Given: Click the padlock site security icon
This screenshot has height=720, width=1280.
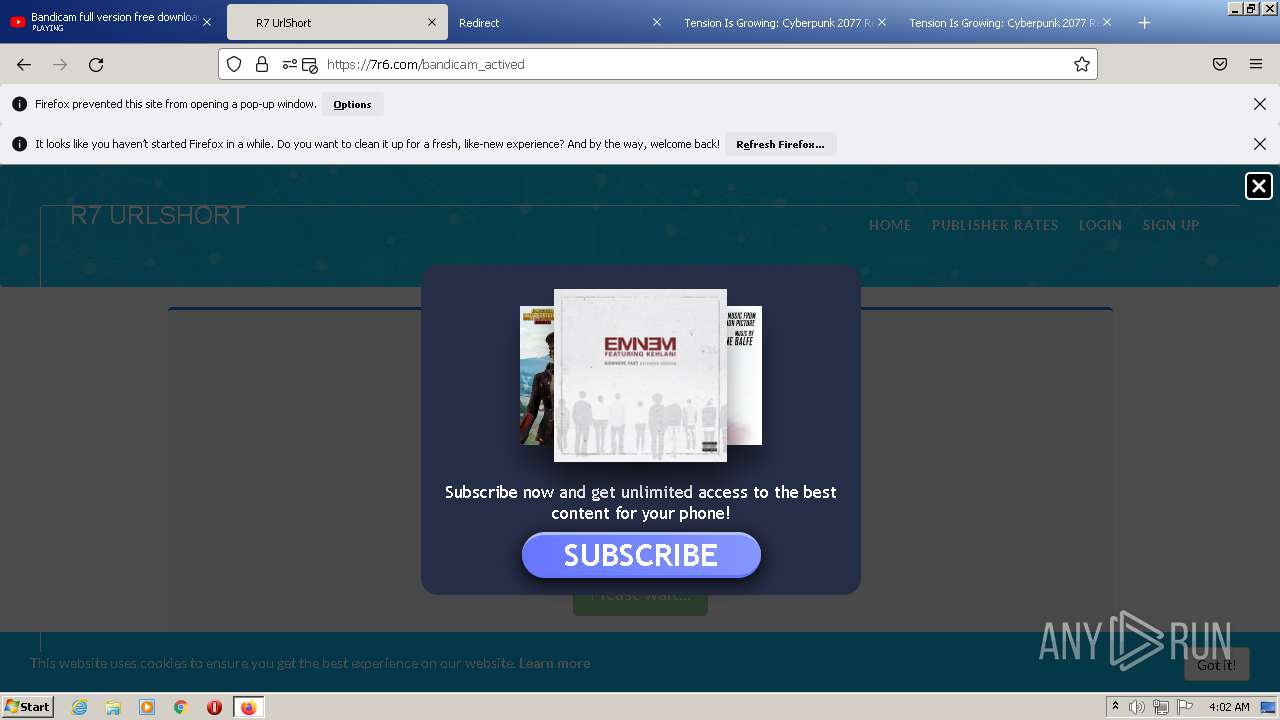Looking at the screenshot, I should pos(262,64).
